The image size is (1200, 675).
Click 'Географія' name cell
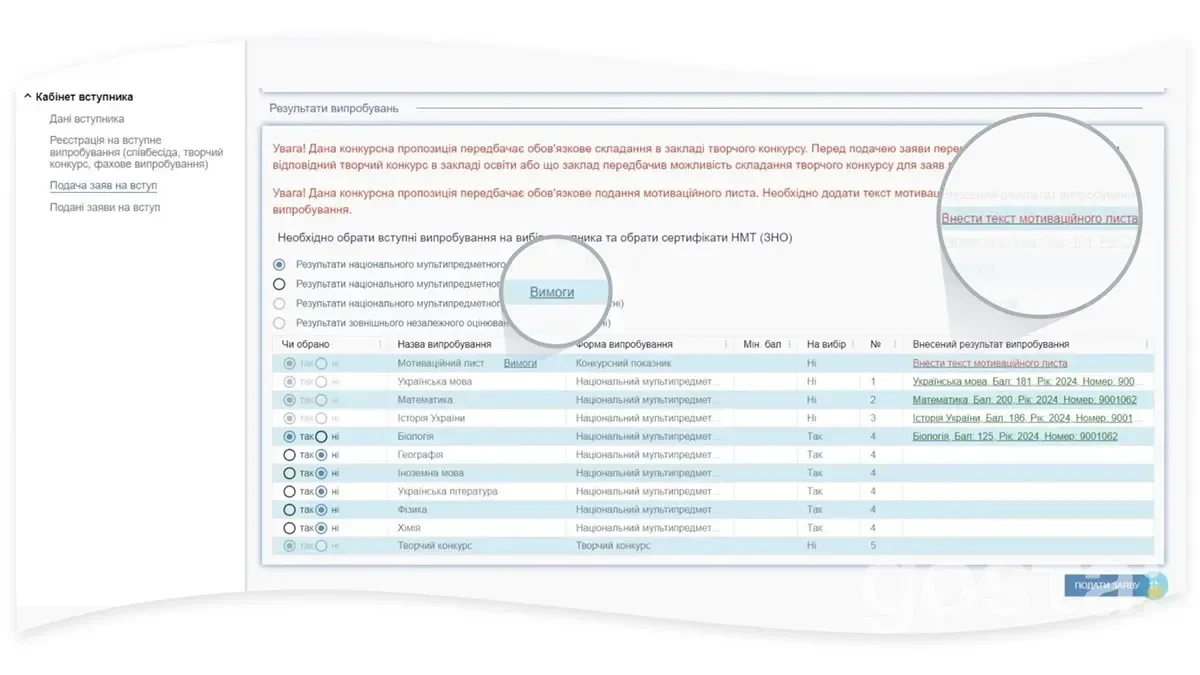[x=420, y=455]
